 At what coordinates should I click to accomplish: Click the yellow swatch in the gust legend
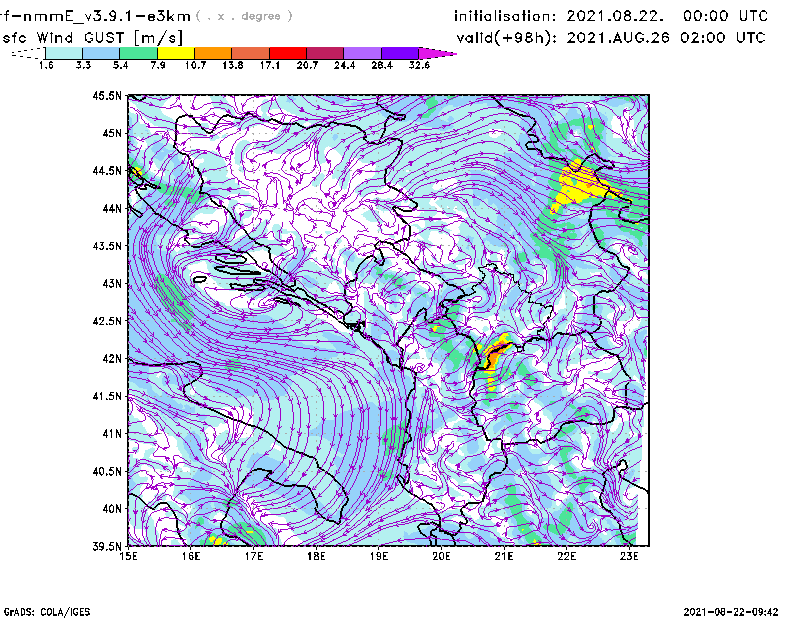[175, 53]
